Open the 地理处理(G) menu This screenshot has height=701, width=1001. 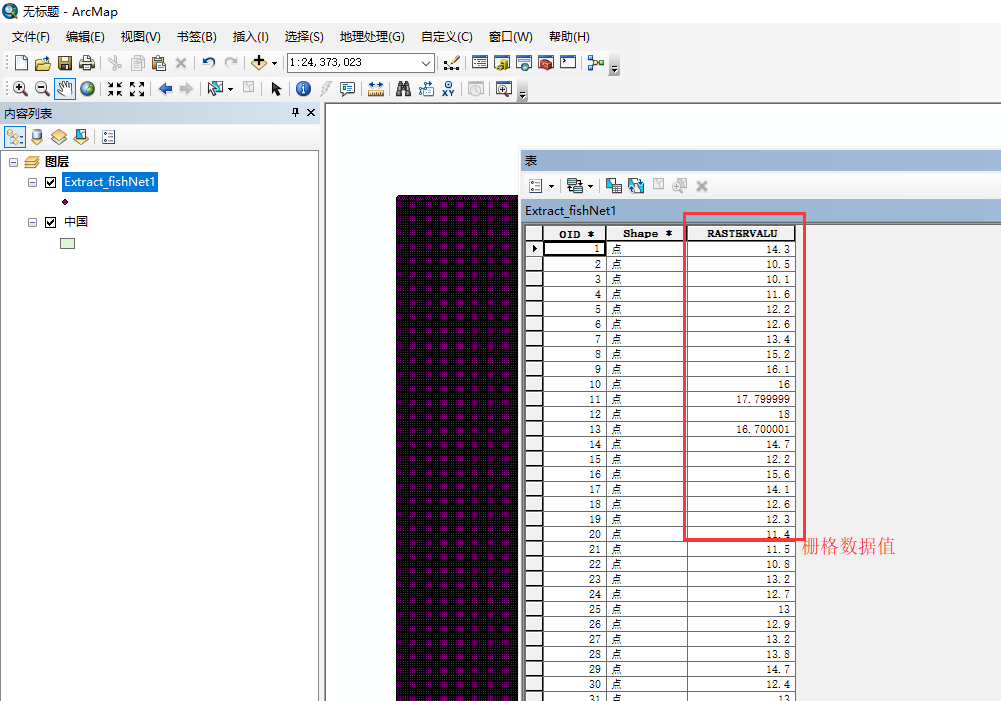[372, 36]
